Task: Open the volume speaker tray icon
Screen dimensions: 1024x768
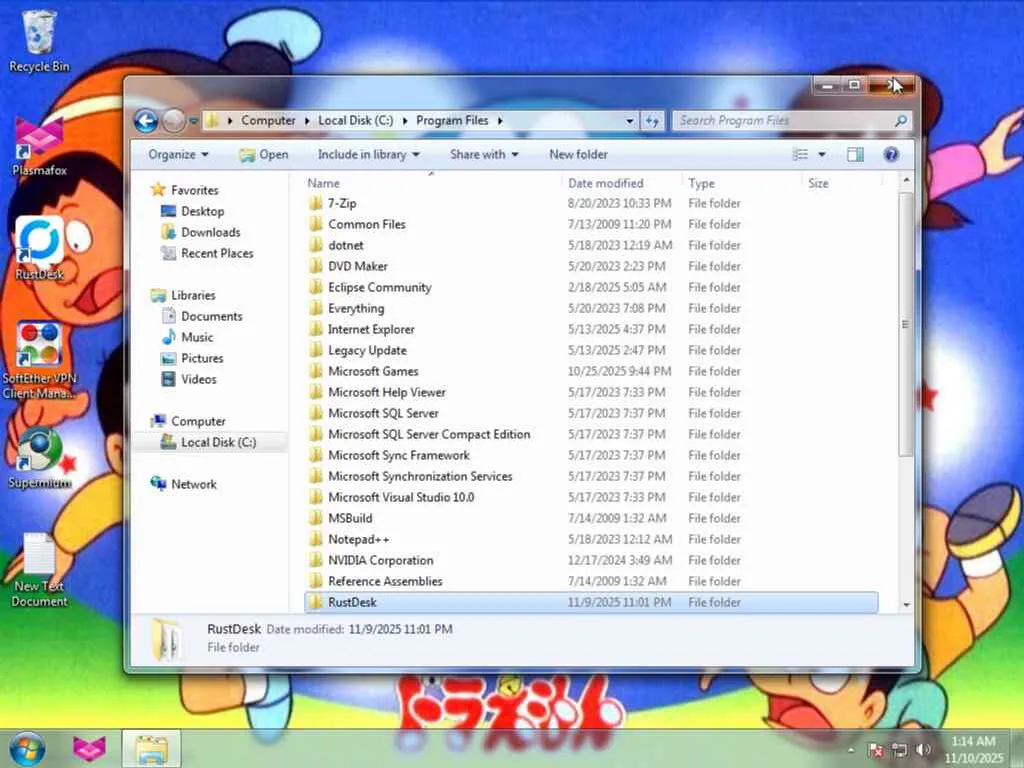Action: click(923, 749)
